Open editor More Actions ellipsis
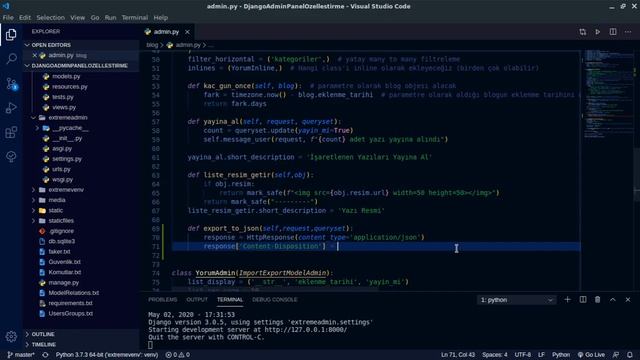 click(x=628, y=32)
